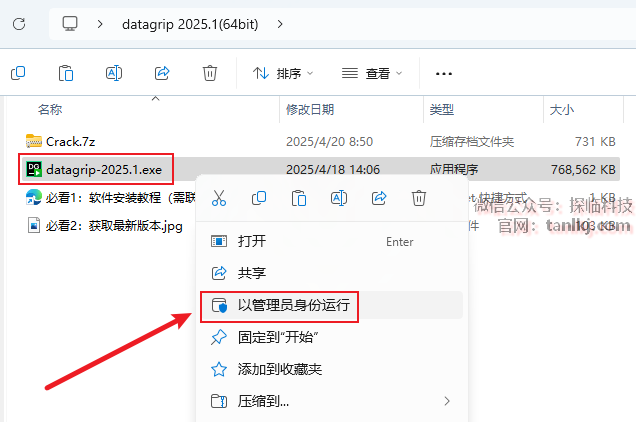Viewport: 636px width, 422px height.
Task: Click the datagrip 2025.1(64bit) breadcrumb
Action: (190, 24)
